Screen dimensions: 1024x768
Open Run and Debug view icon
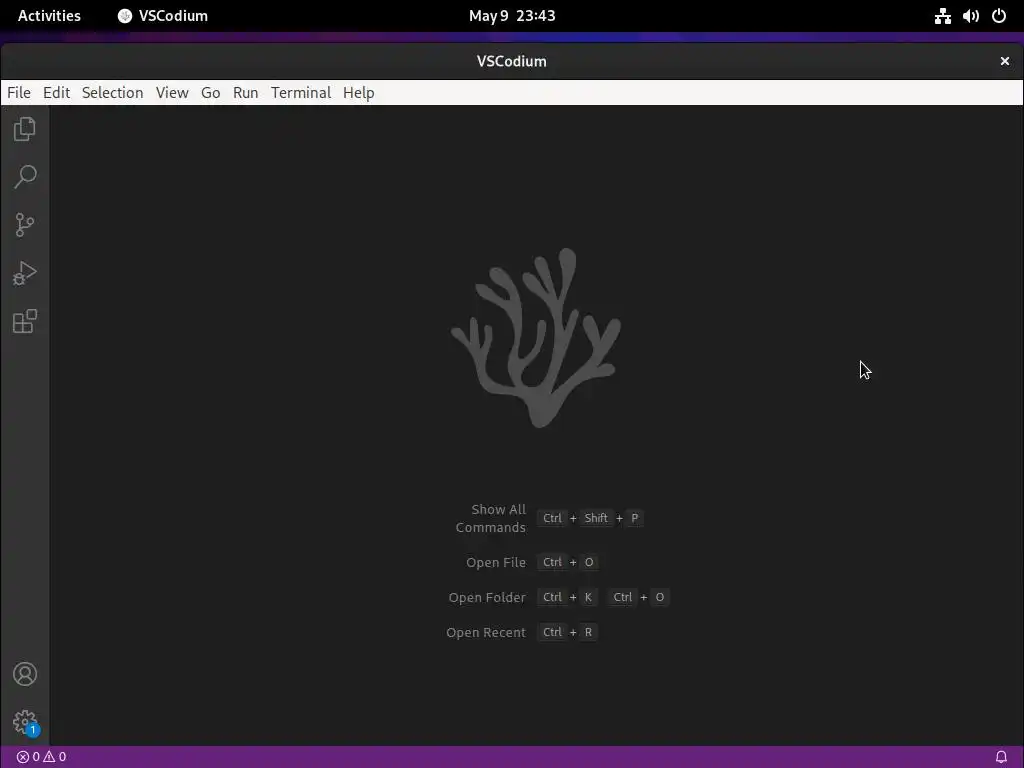click(x=25, y=273)
